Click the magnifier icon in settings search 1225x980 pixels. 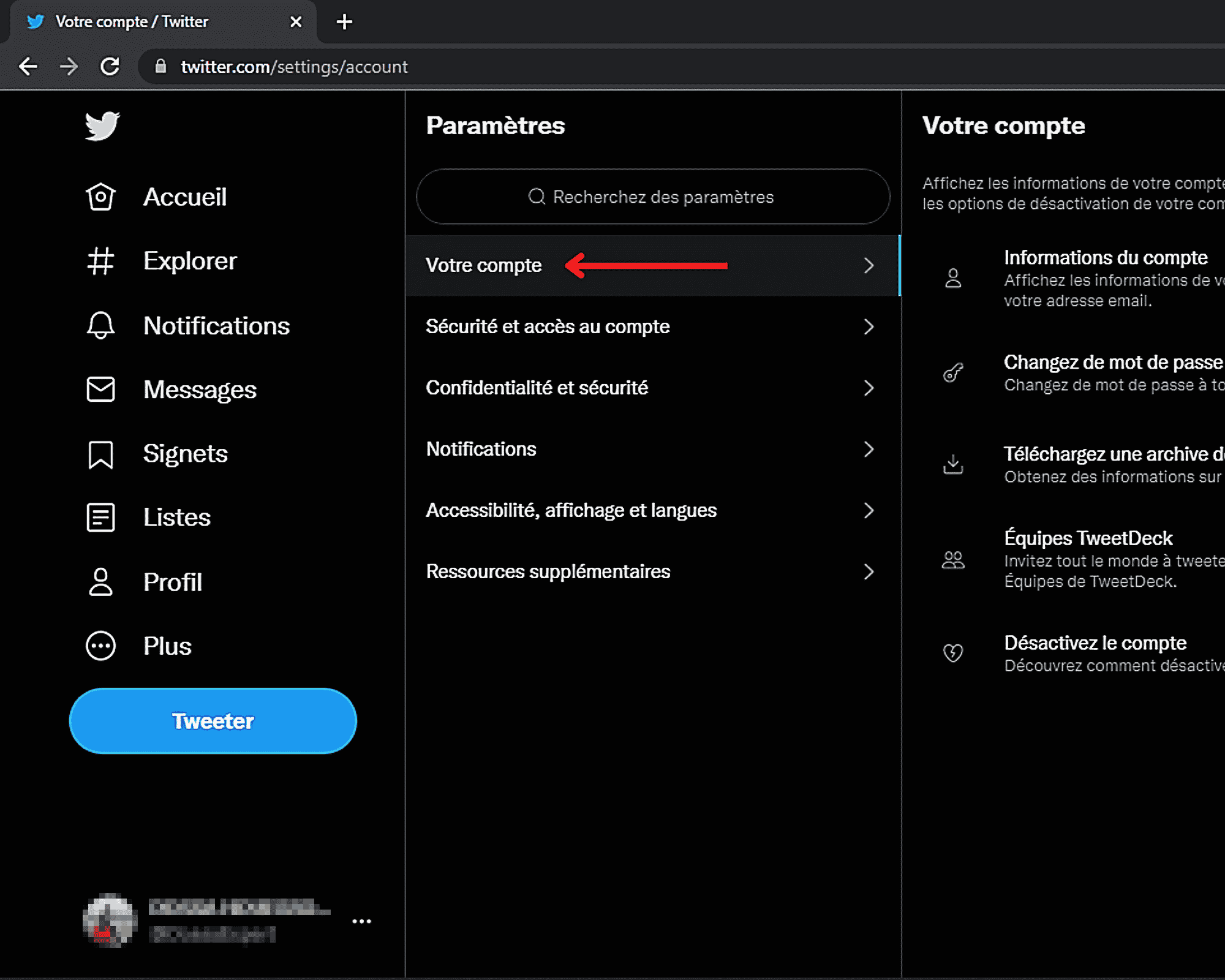(537, 197)
